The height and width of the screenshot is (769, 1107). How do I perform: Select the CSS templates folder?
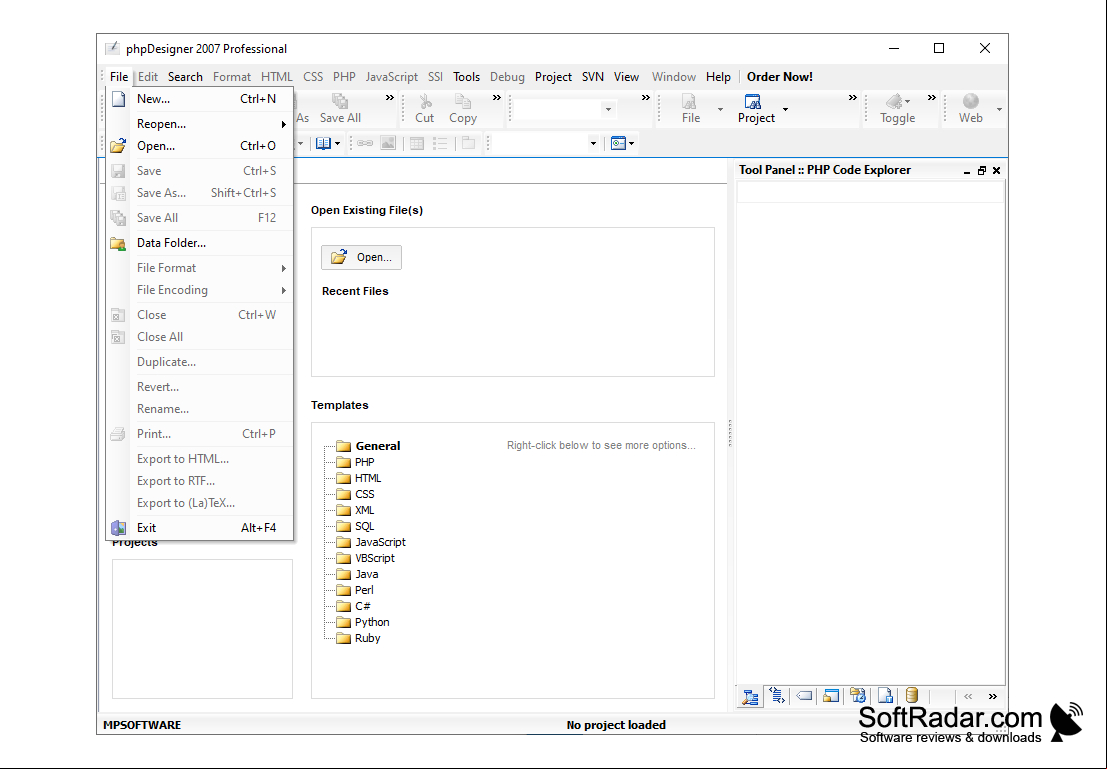pos(355,494)
